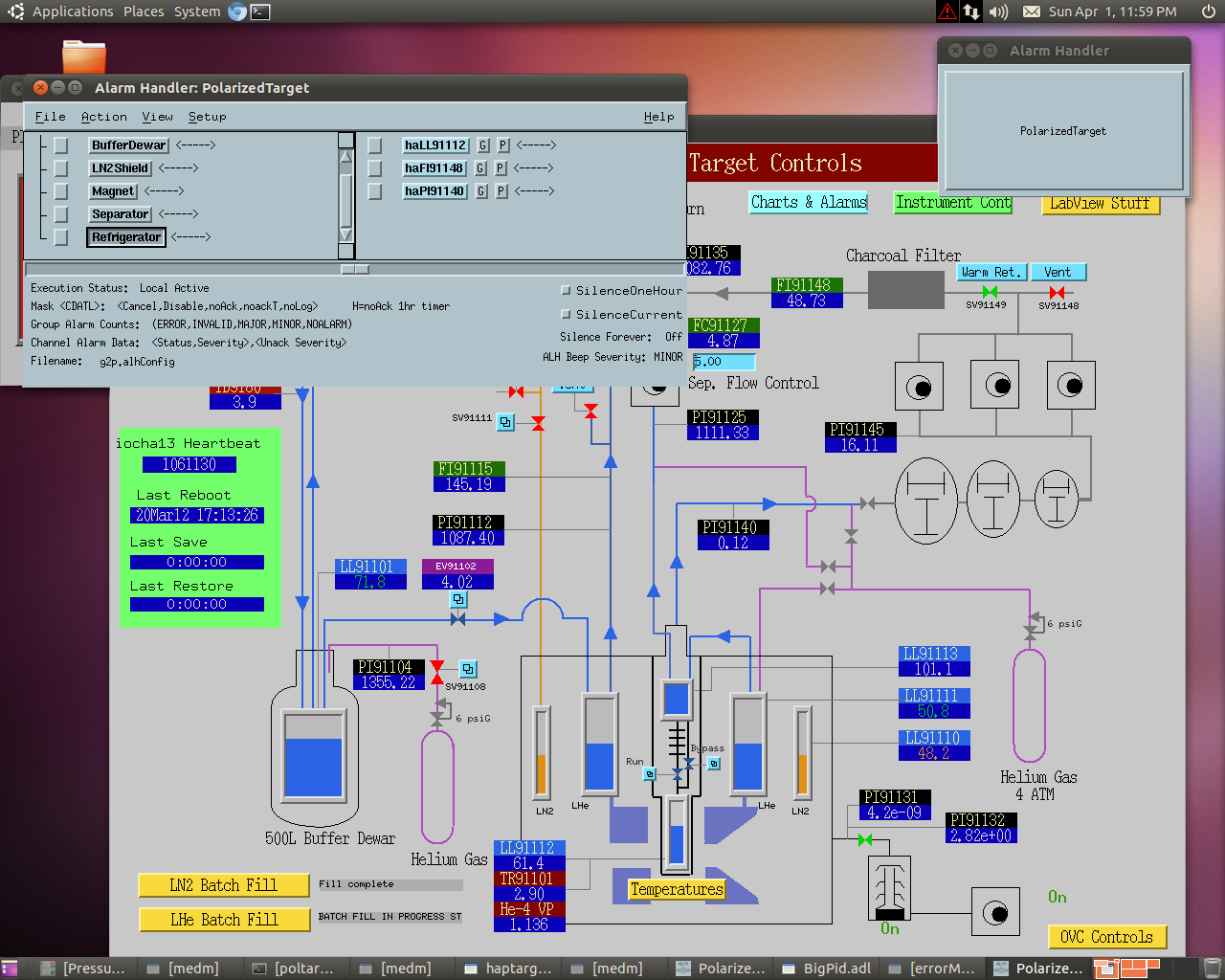Viewport: 1225px width, 980px height.
Task: Select the Magnet group in alarm tree
Action: (113, 191)
